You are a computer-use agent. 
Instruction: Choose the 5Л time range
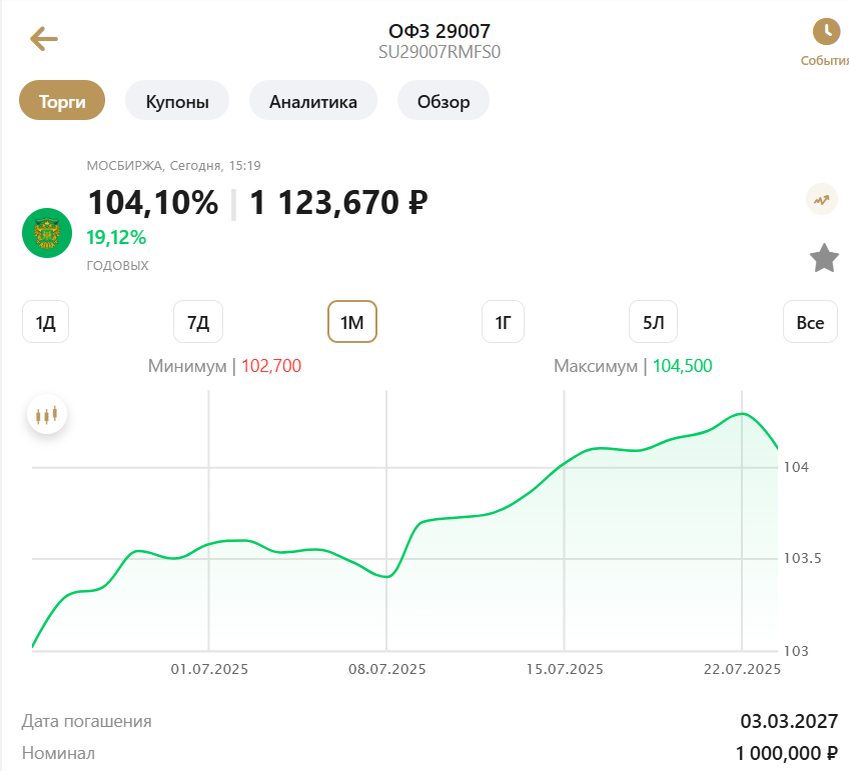(x=654, y=322)
